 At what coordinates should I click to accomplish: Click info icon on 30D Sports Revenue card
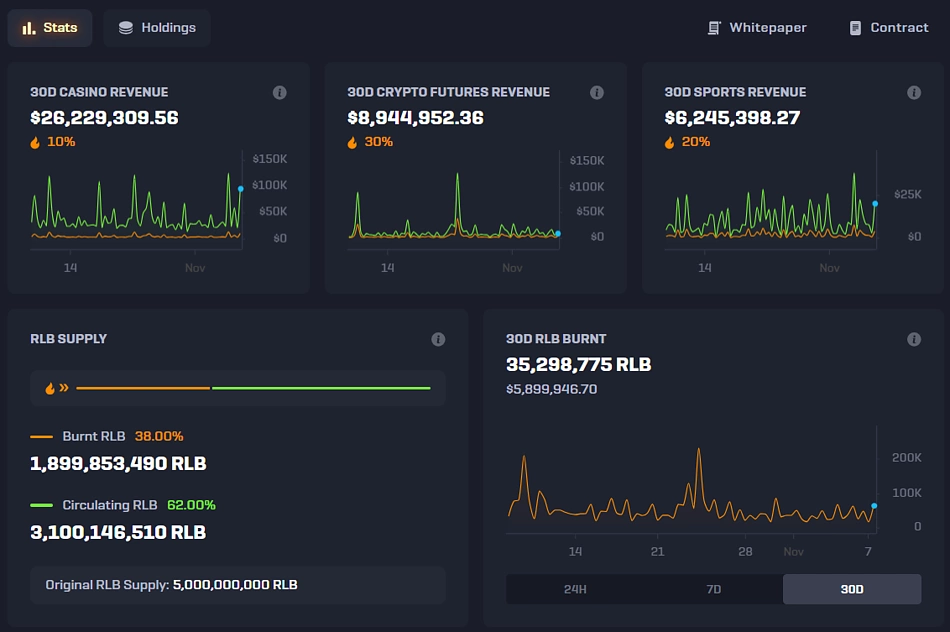coord(914,93)
